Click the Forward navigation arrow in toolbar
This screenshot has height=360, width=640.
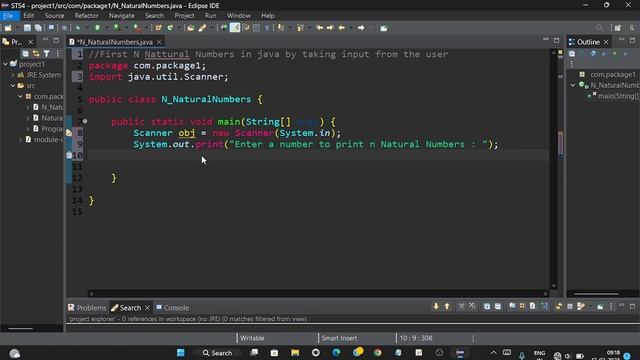point(361,28)
